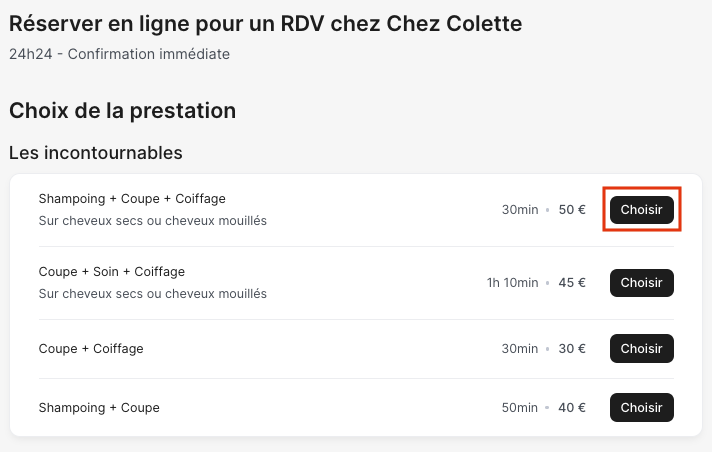Click the 24h24 - Confirmation immédiate subtitle
Image resolution: width=712 pixels, height=452 pixels.
click(119, 54)
